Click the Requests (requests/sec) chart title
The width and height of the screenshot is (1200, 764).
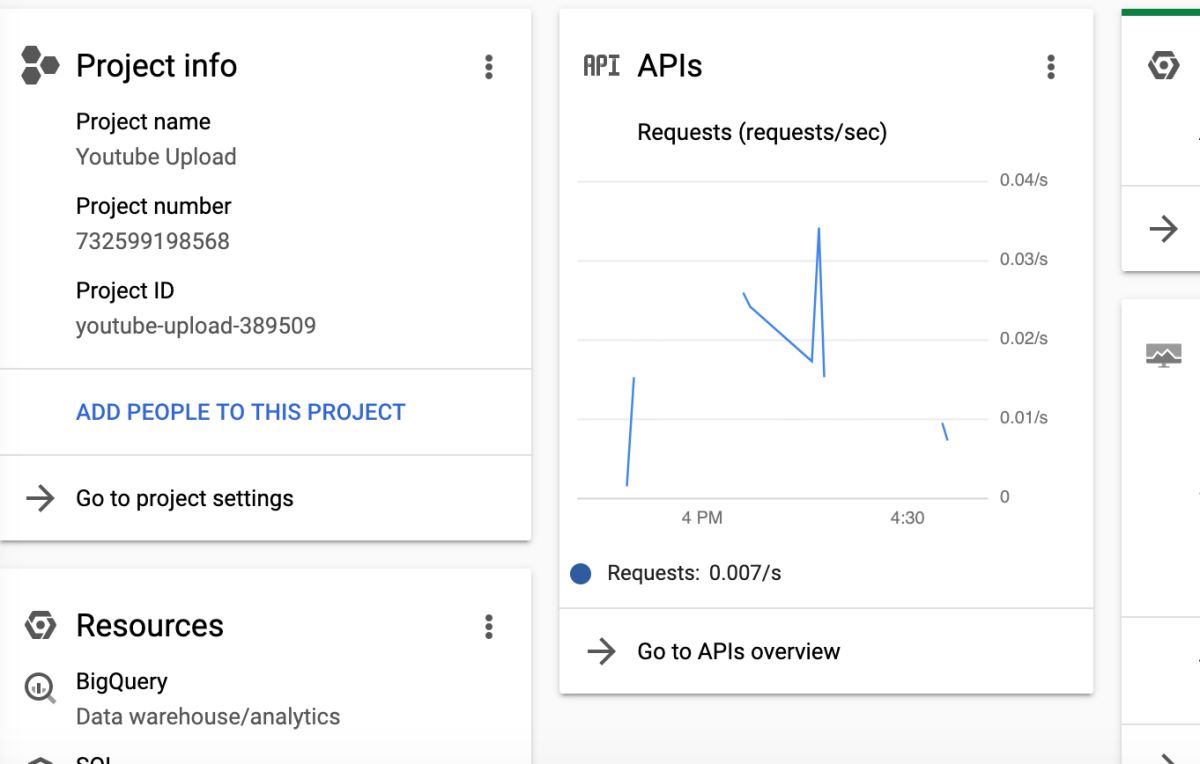tap(762, 132)
